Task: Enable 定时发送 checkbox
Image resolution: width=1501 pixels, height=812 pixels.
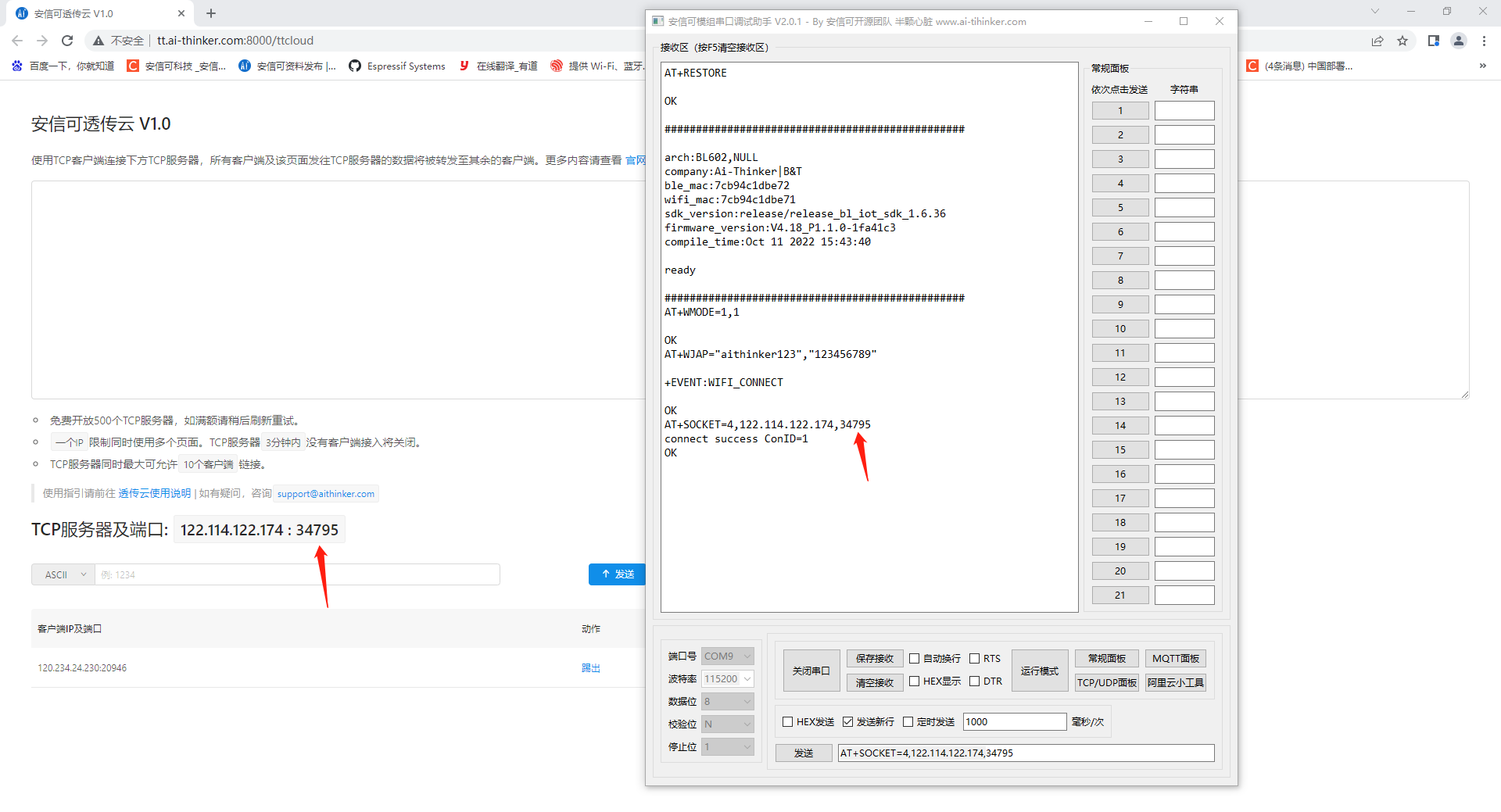Action: 908,722
